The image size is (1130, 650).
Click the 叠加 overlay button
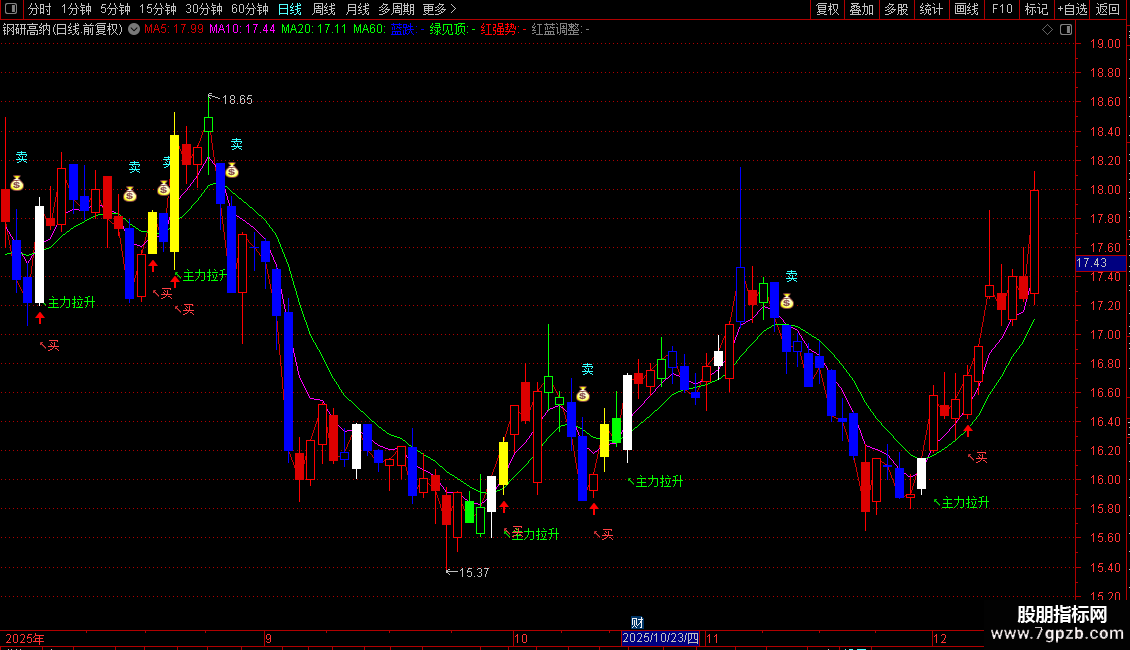[862, 9]
